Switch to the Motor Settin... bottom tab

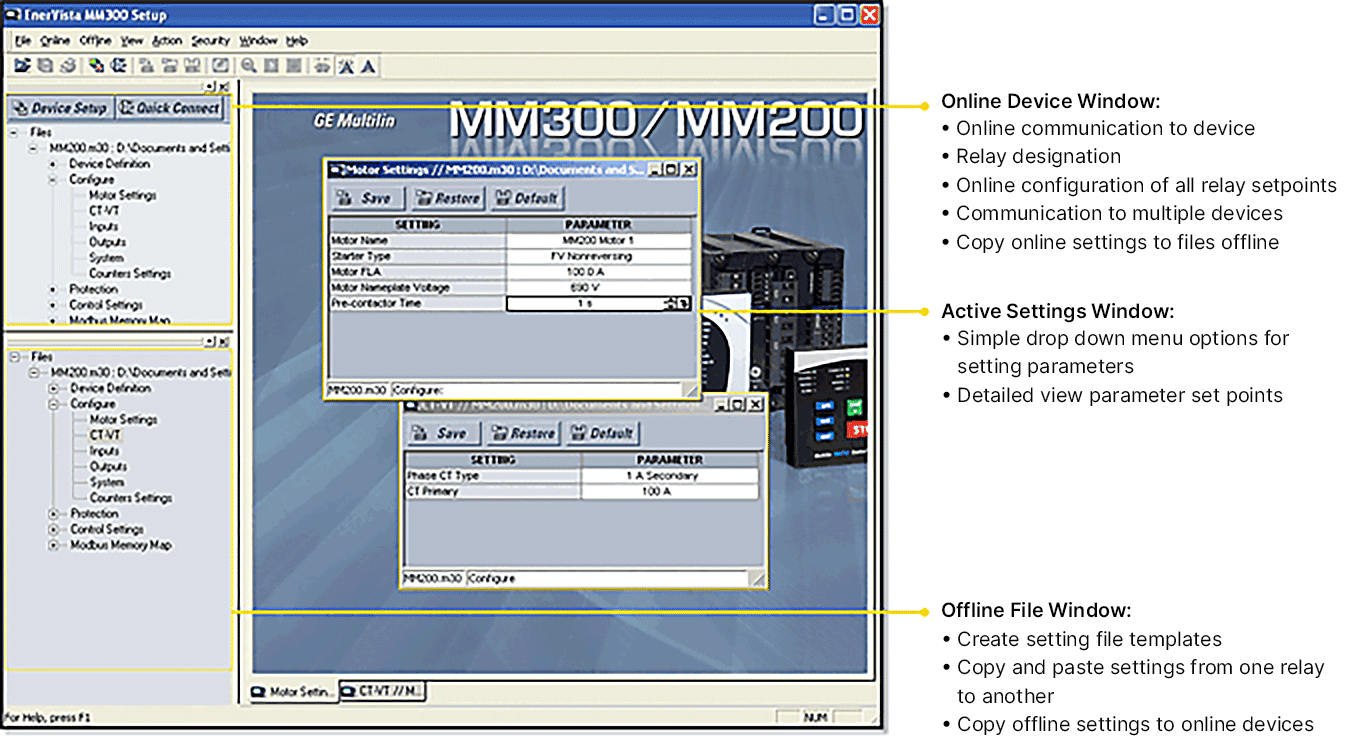click(292, 691)
